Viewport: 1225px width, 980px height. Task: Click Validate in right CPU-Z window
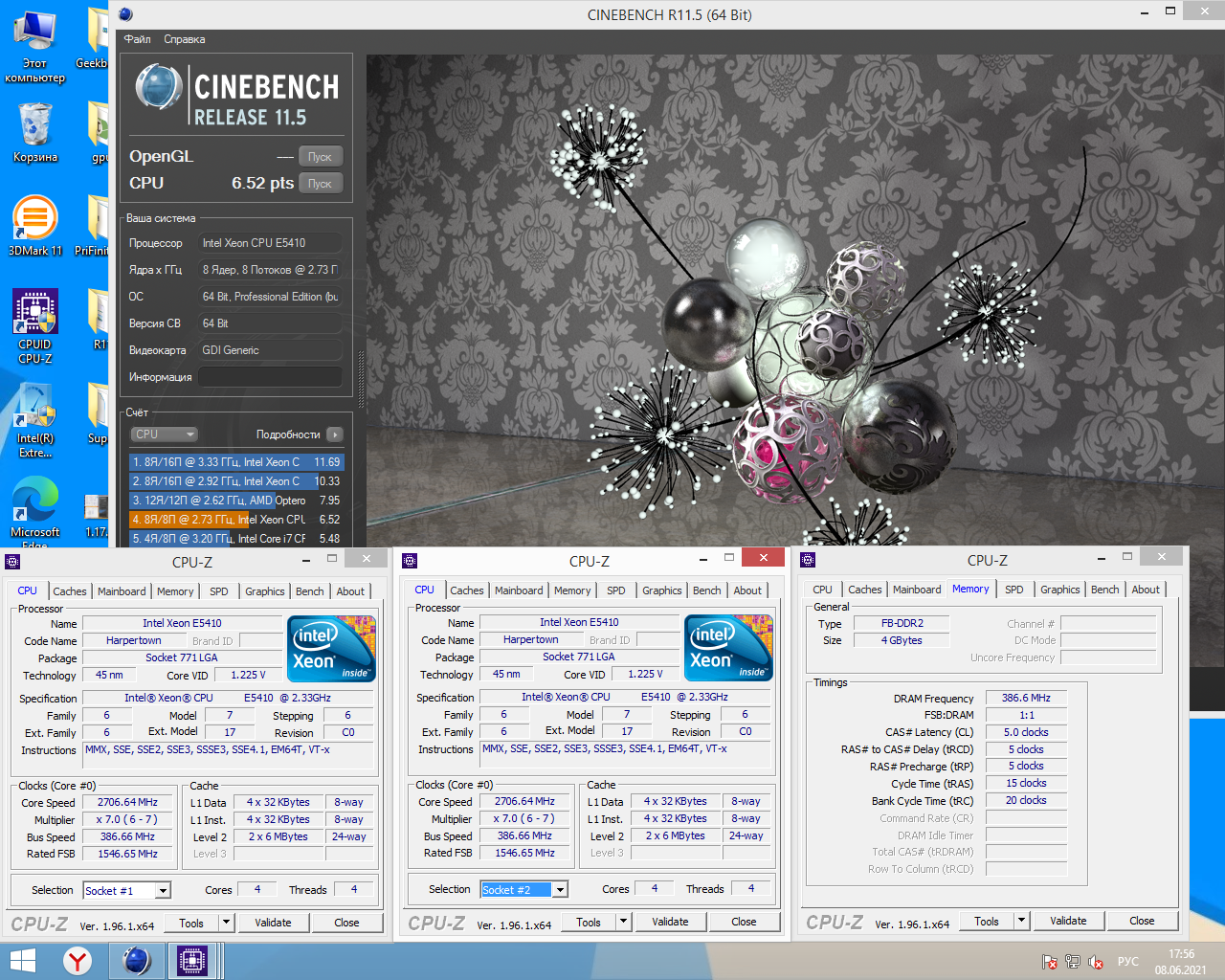pyautogui.click(x=1068, y=921)
